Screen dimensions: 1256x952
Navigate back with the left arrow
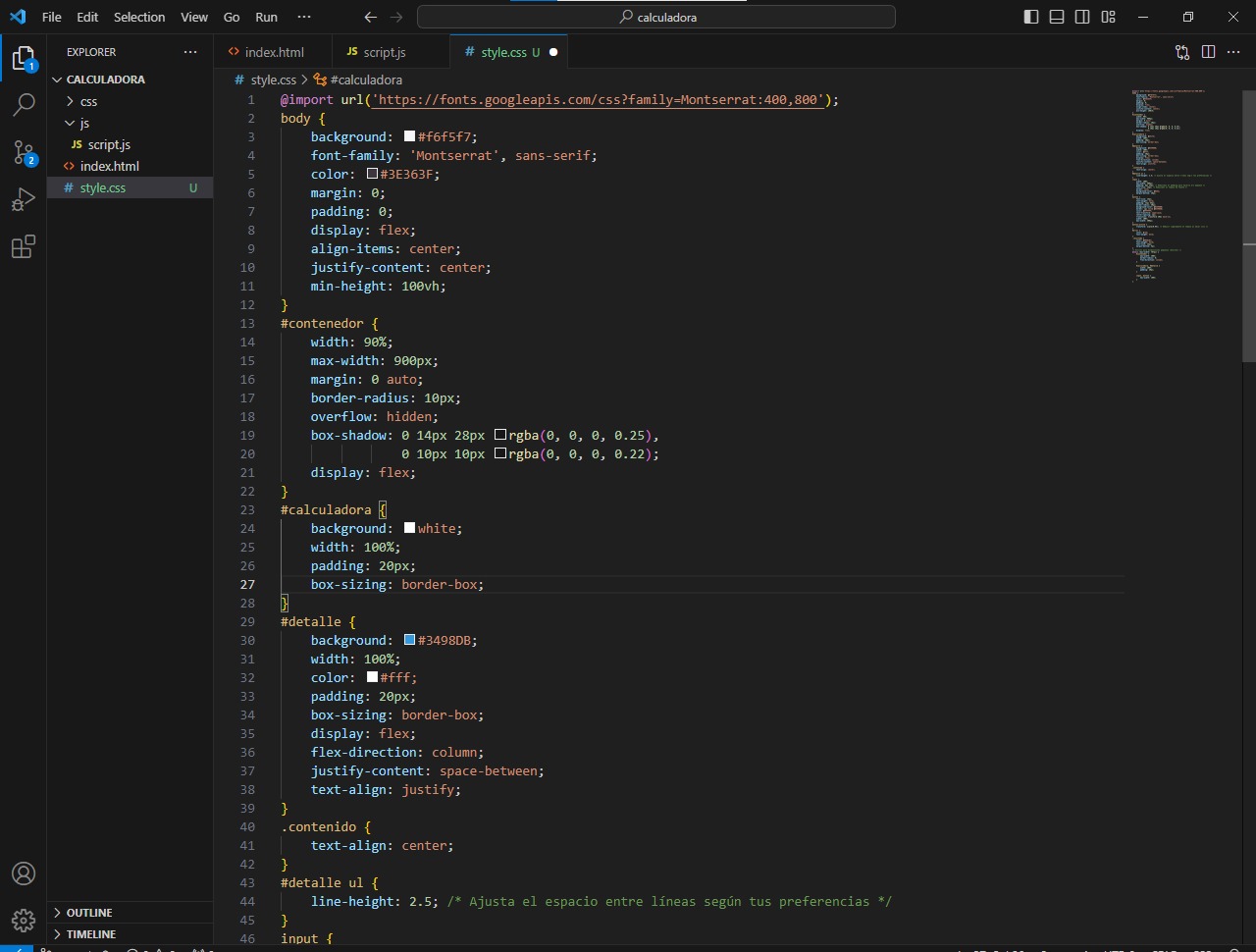370,17
